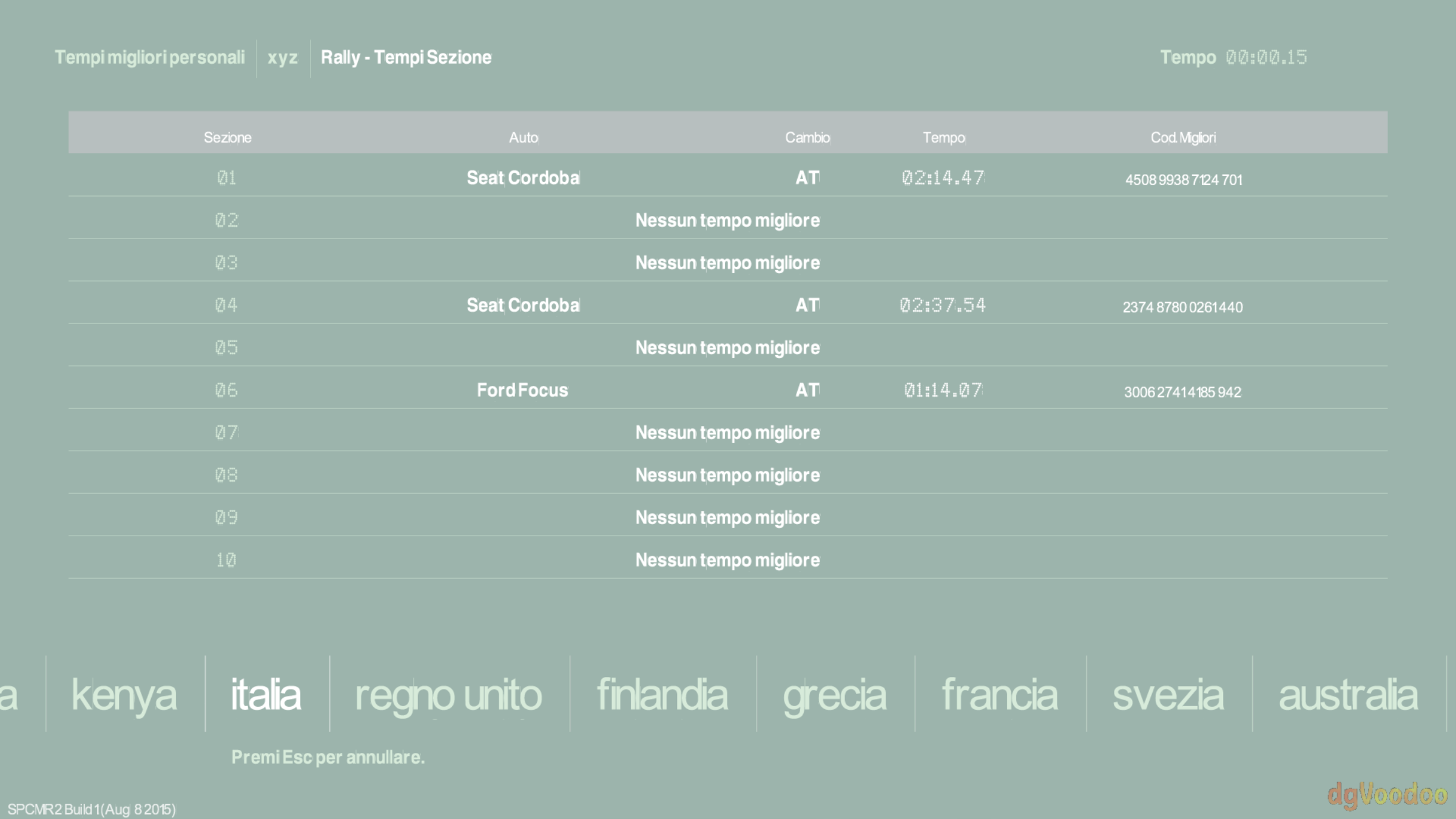Select the italia country tab
The image size is (1456, 819).
pos(266,695)
